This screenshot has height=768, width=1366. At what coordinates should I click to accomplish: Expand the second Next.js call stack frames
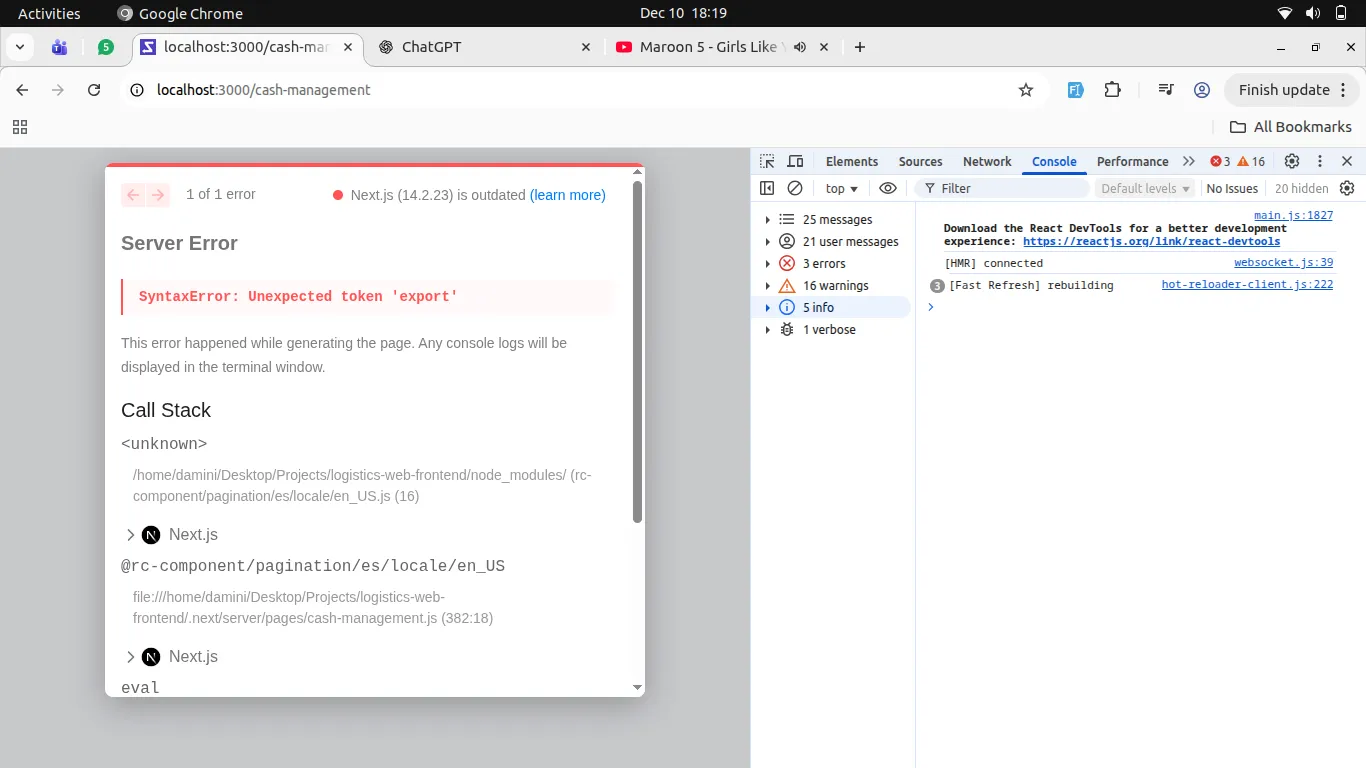(x=130, y=657)
